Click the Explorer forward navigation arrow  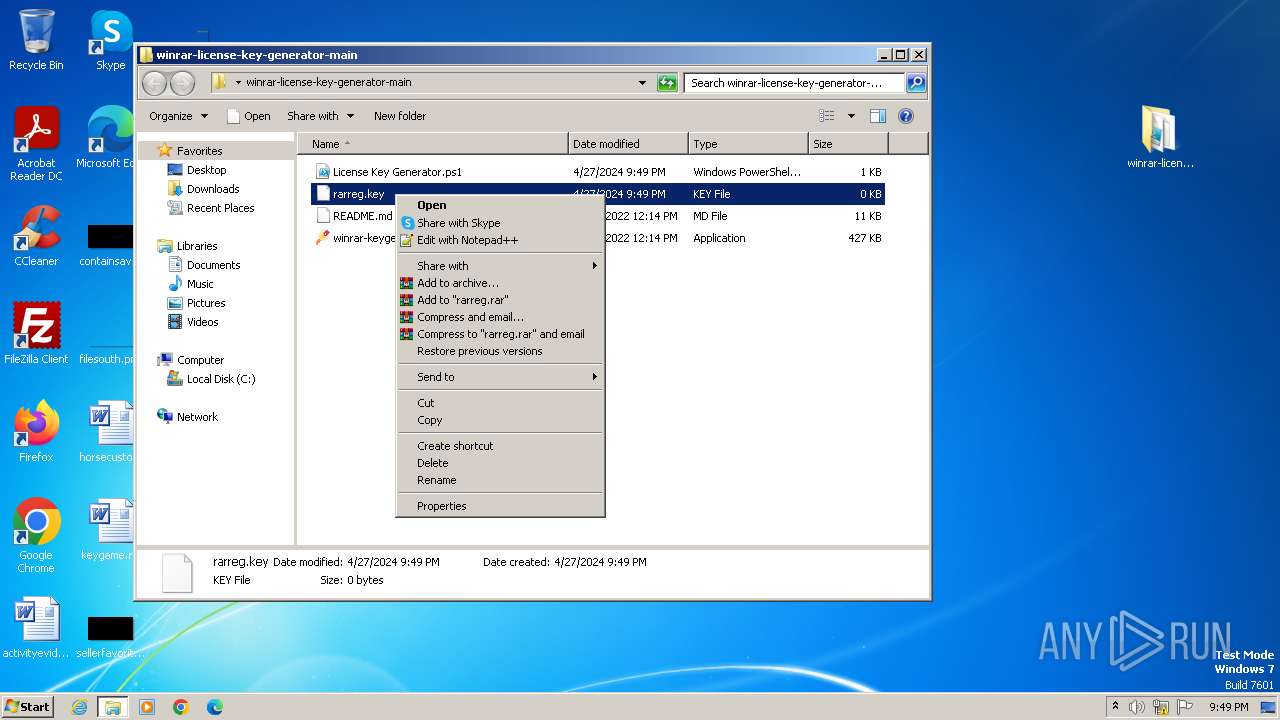tap(182, 83)
